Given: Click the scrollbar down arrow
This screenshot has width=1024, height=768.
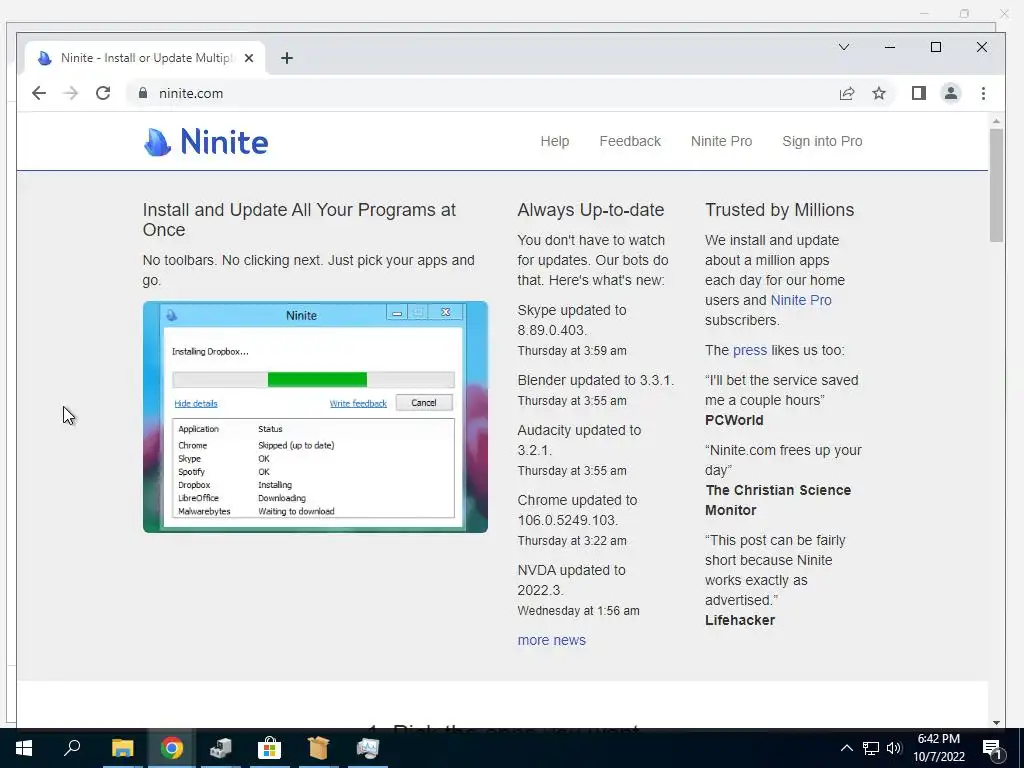Looking at the screenshot, I should pos(996,722).
